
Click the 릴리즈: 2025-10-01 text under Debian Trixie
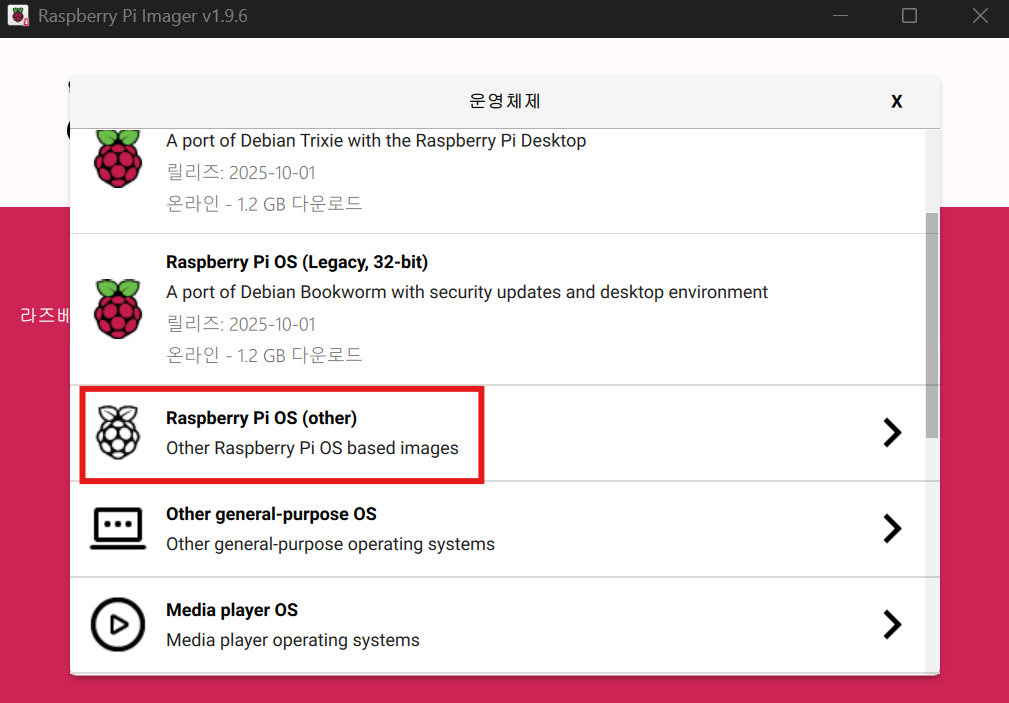click(241, 173)
